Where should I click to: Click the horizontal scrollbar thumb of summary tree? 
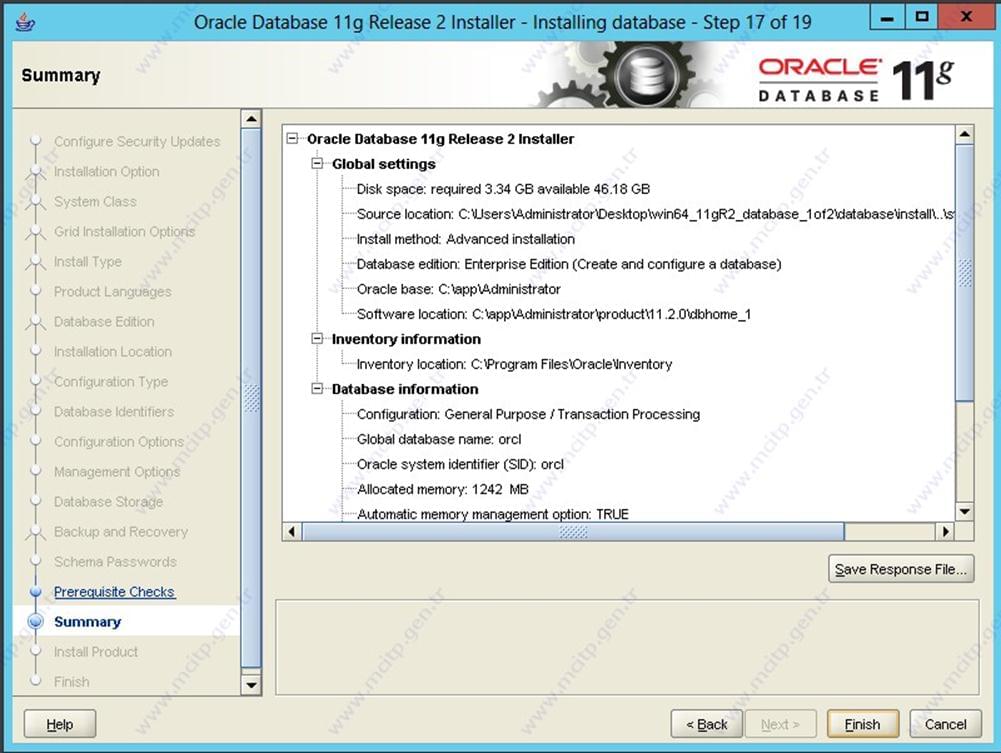pyautogui.click(x=573, y=532)
